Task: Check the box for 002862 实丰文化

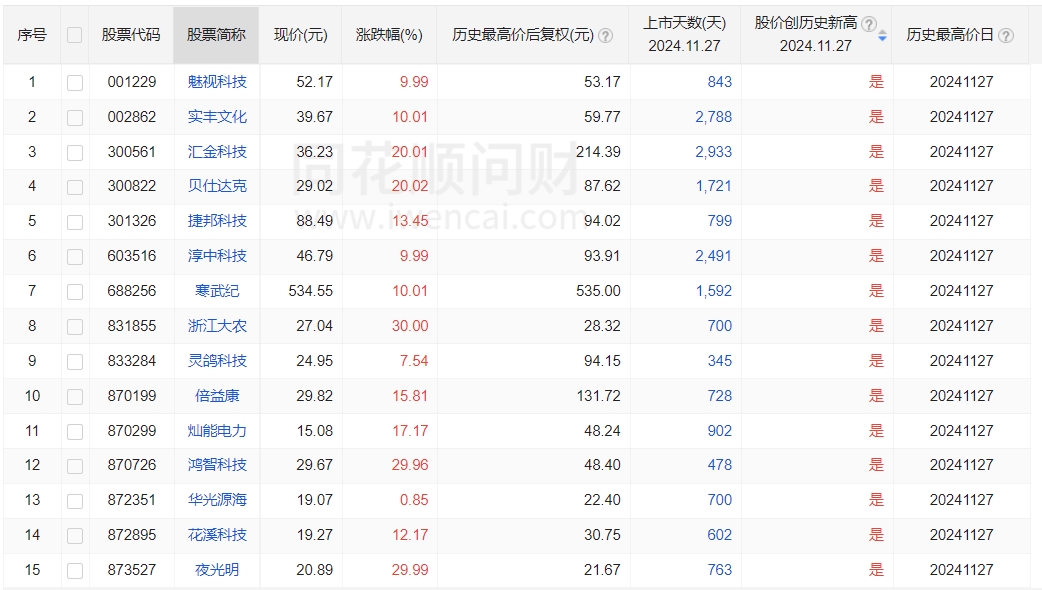Action: tap(75, 118)
